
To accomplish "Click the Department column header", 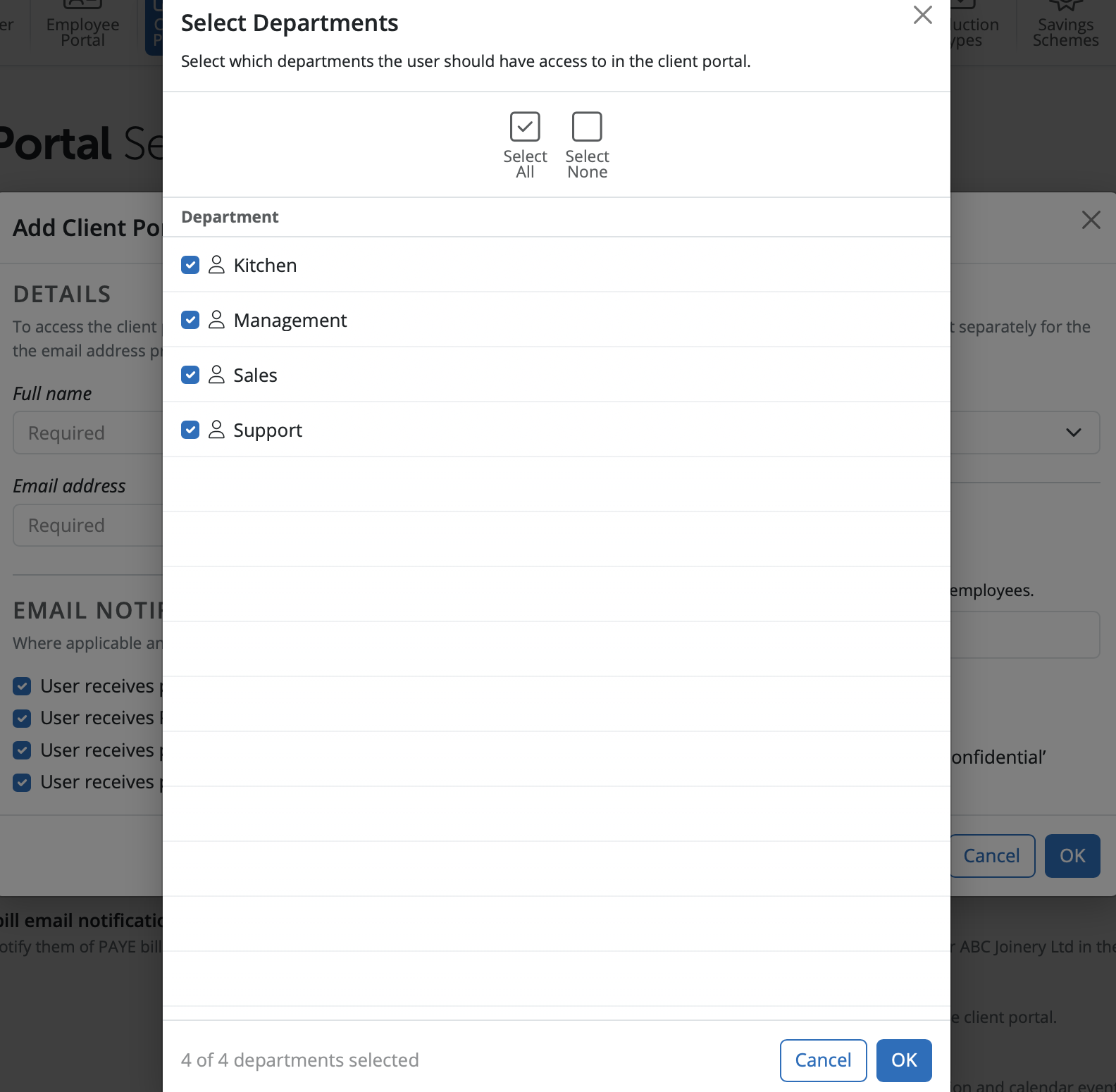I will [x=230, y=217].
